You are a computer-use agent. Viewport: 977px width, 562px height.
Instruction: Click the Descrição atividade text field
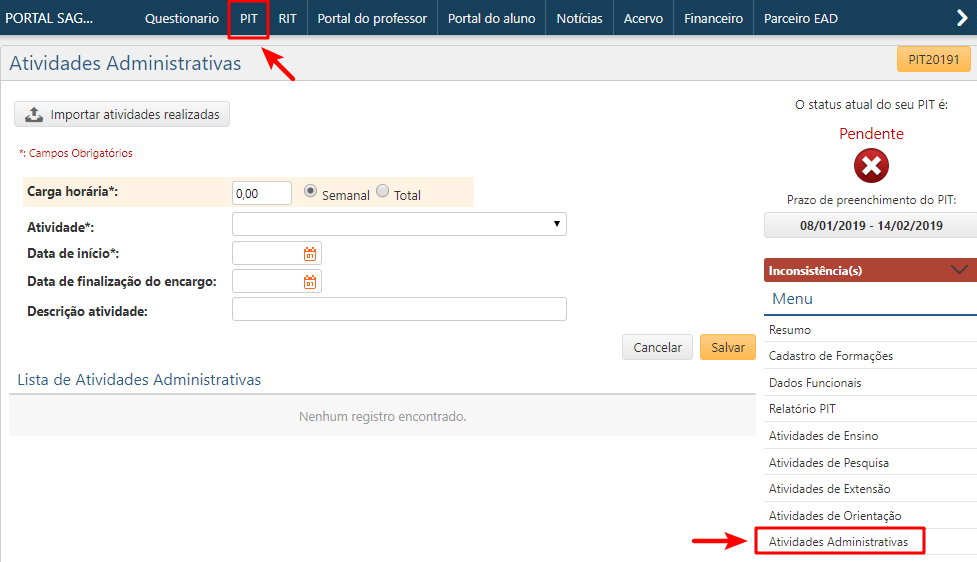click(399, 310)
